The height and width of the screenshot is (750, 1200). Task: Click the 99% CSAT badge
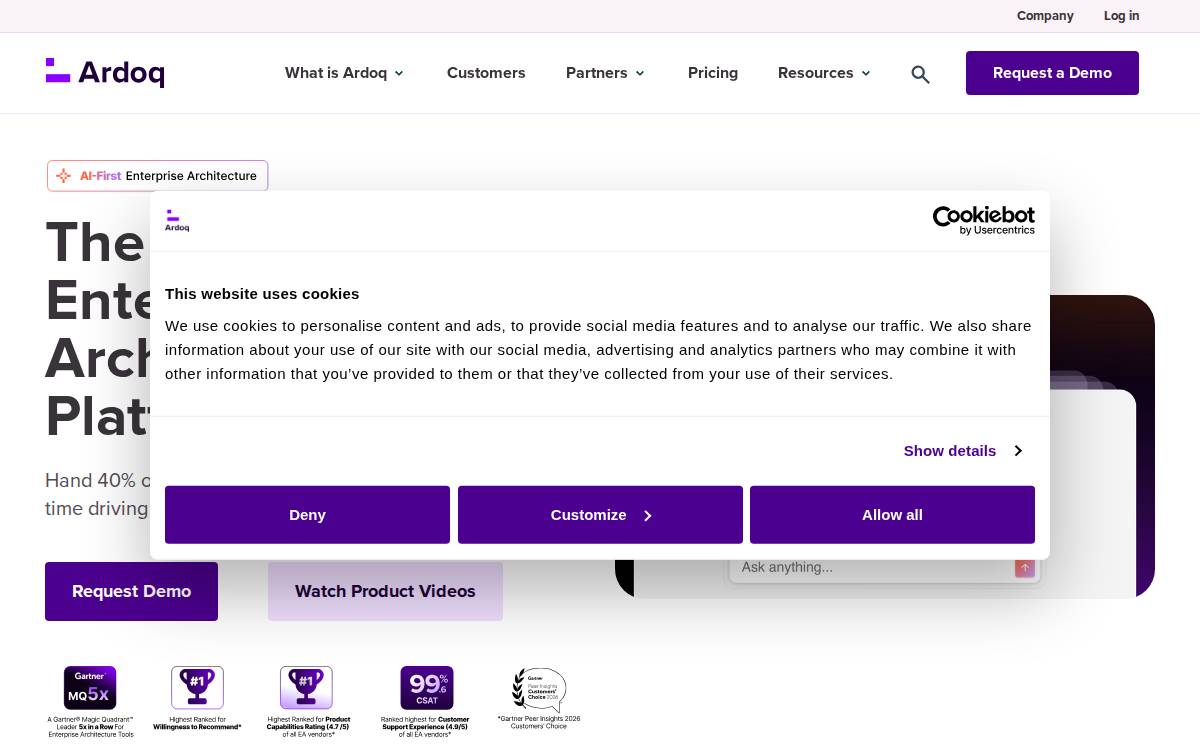(x=427, y=688)
